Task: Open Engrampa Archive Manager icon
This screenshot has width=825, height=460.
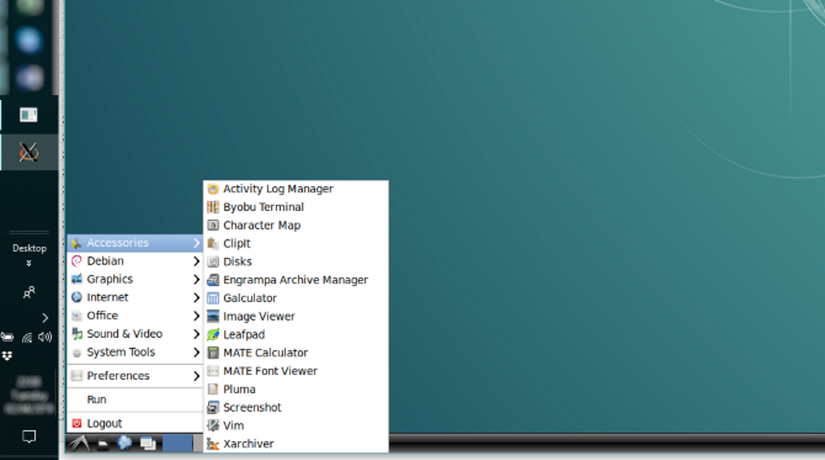Action: pyautogui.click(x=213, y=280)
